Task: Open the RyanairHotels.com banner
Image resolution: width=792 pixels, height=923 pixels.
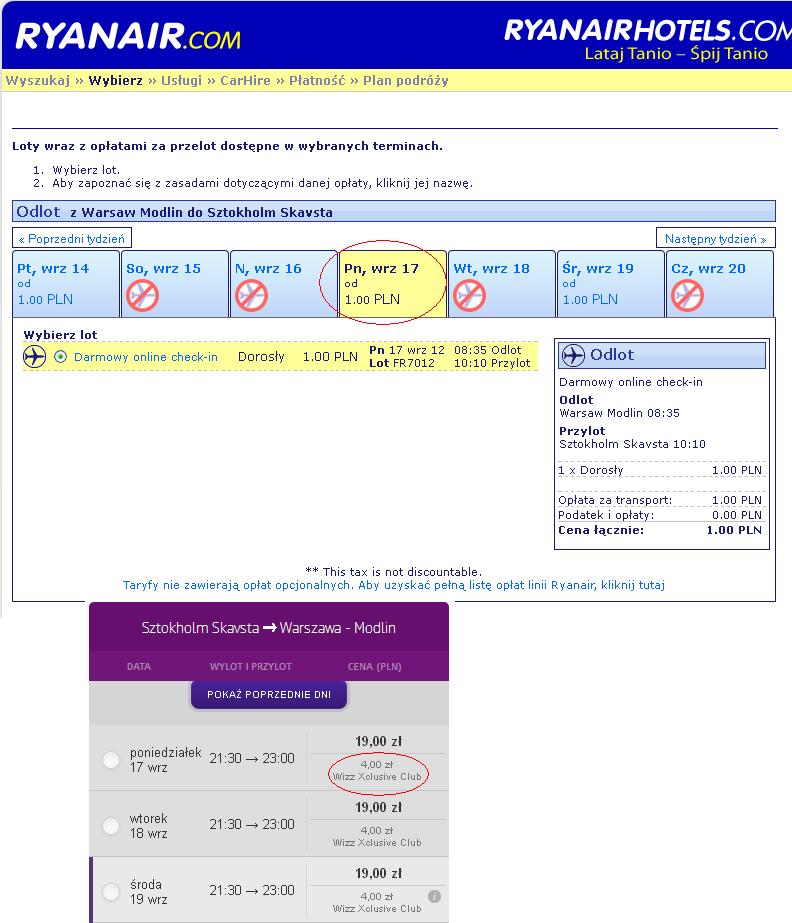Action: [647, 40]
